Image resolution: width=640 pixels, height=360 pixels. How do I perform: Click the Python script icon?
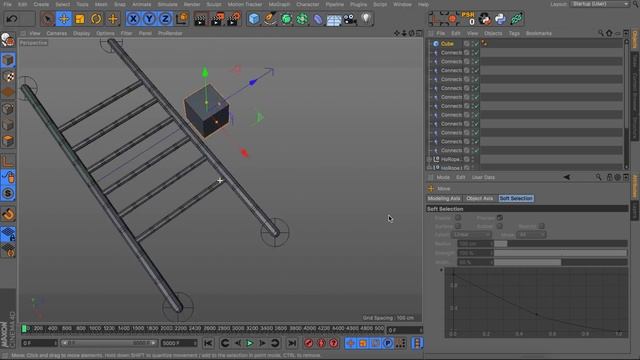click(500, 19)
